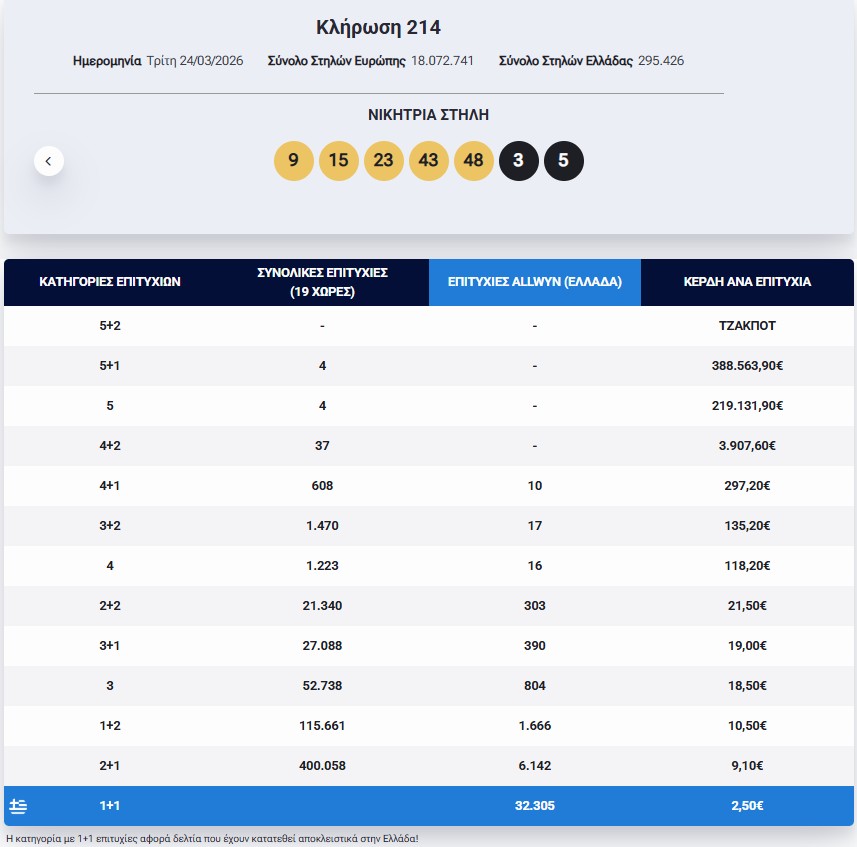Click the Κλήρωση 214 title
Screen dimensions: 857x847
379,27
